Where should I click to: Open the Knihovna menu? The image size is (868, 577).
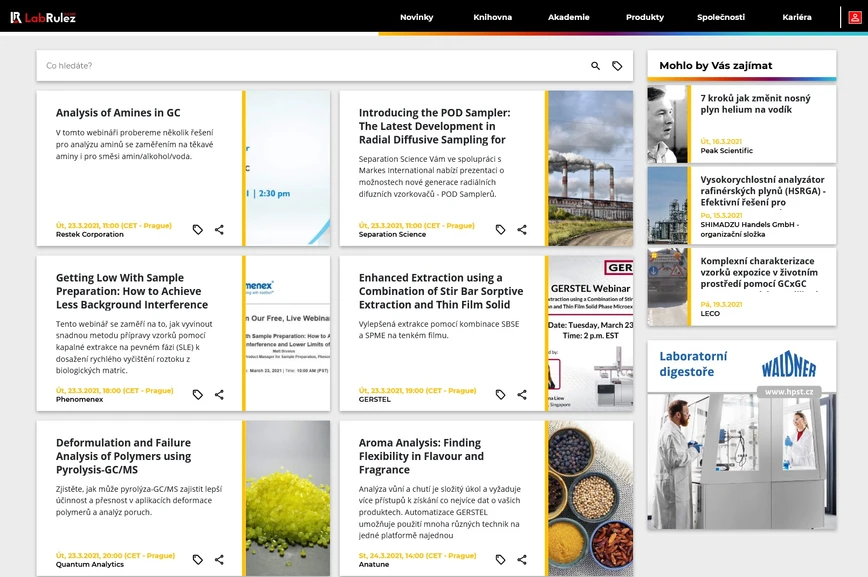click(492, 17)
